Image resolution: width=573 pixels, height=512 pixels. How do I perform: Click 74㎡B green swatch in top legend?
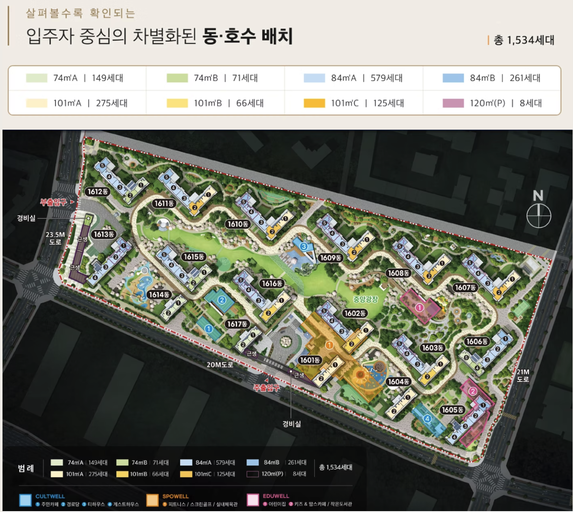[177, 78]
